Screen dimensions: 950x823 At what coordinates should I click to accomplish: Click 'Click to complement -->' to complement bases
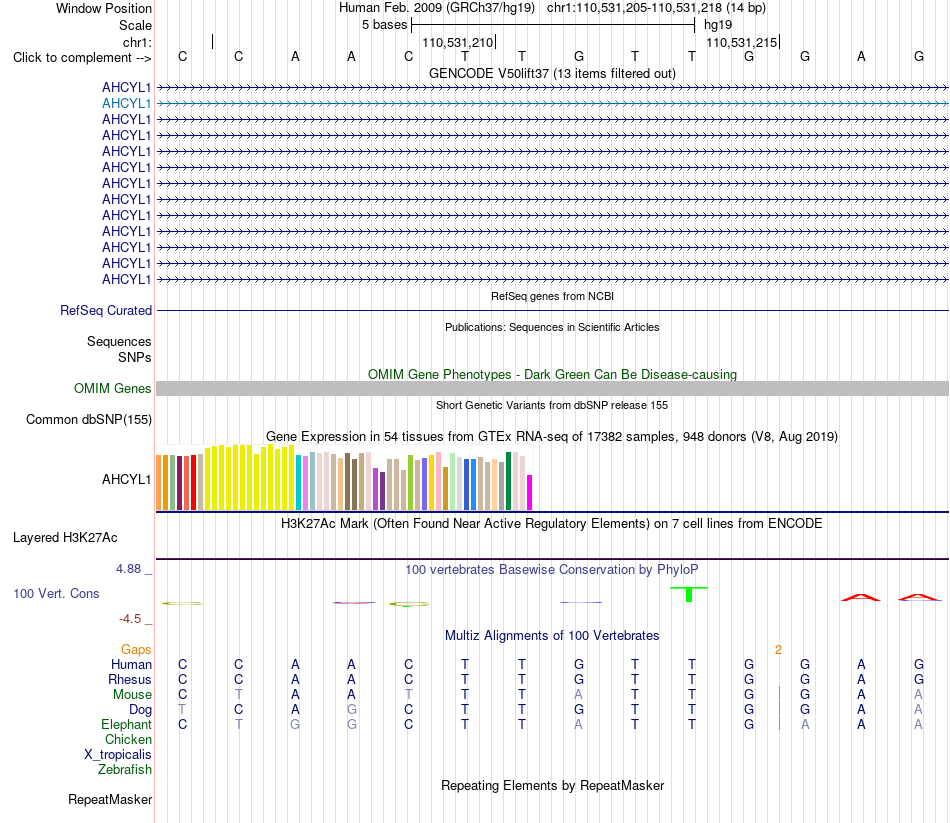pos(82,58)
